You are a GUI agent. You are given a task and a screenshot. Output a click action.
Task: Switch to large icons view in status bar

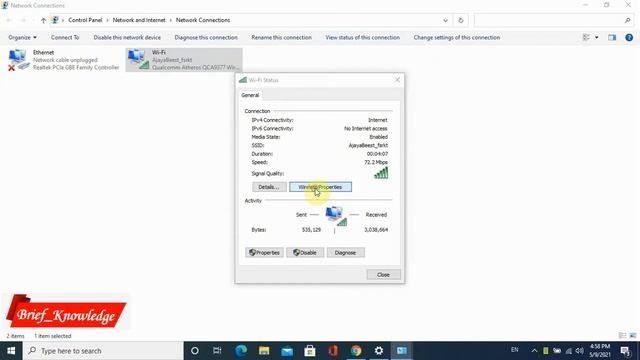(633, 336)
